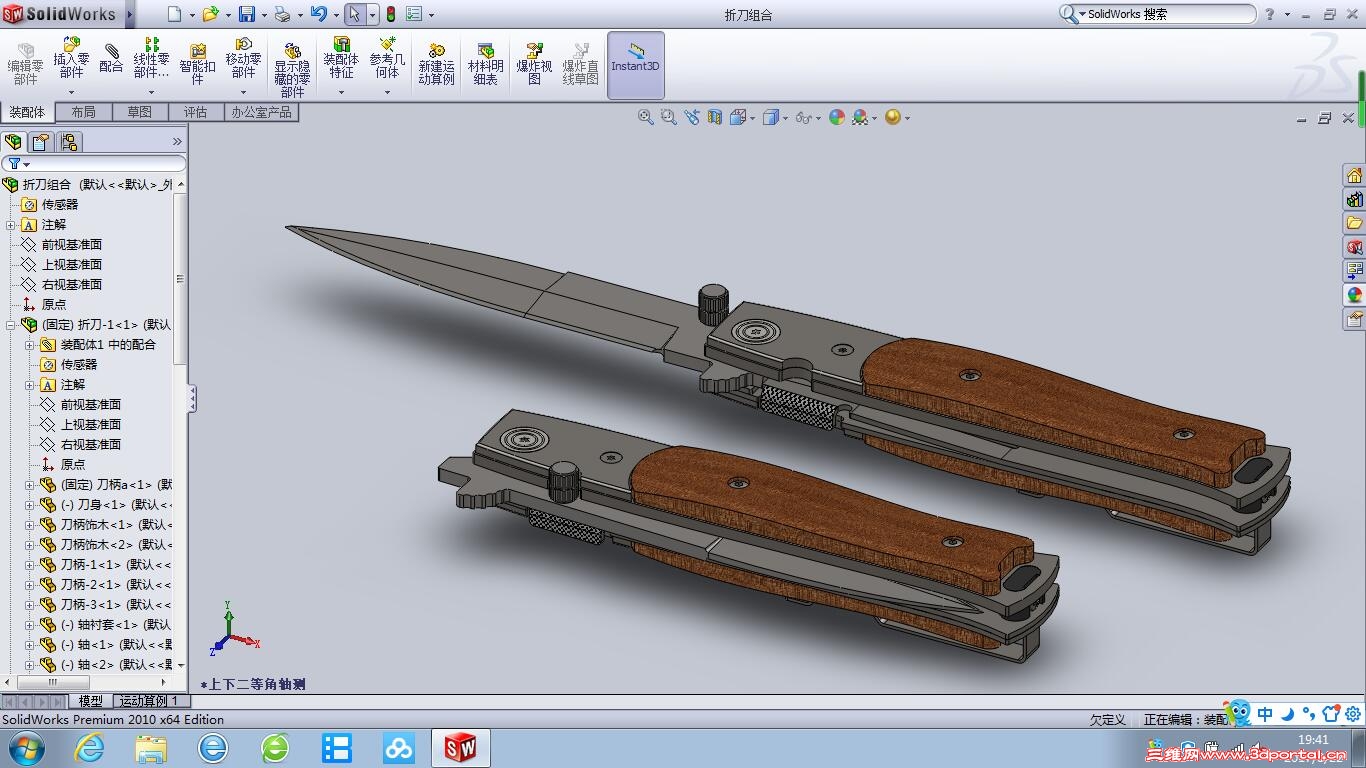This screenshot has width=1366, height=768.
Task: Open the File Explorer task pane icon
Action: 1354,223
